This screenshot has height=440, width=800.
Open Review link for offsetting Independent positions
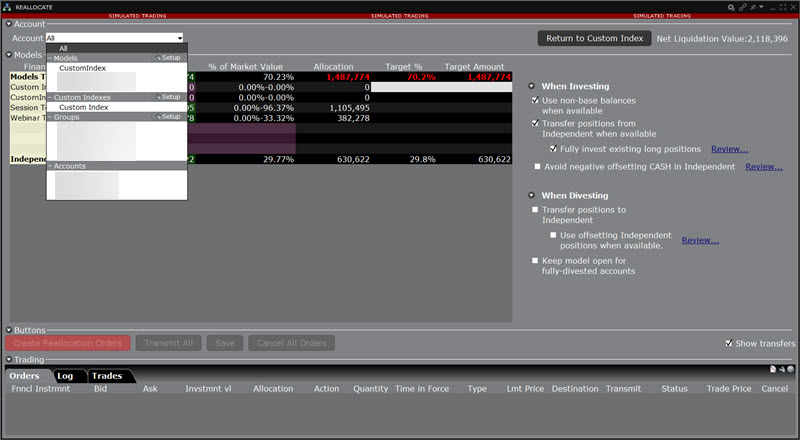click(700, 240)
